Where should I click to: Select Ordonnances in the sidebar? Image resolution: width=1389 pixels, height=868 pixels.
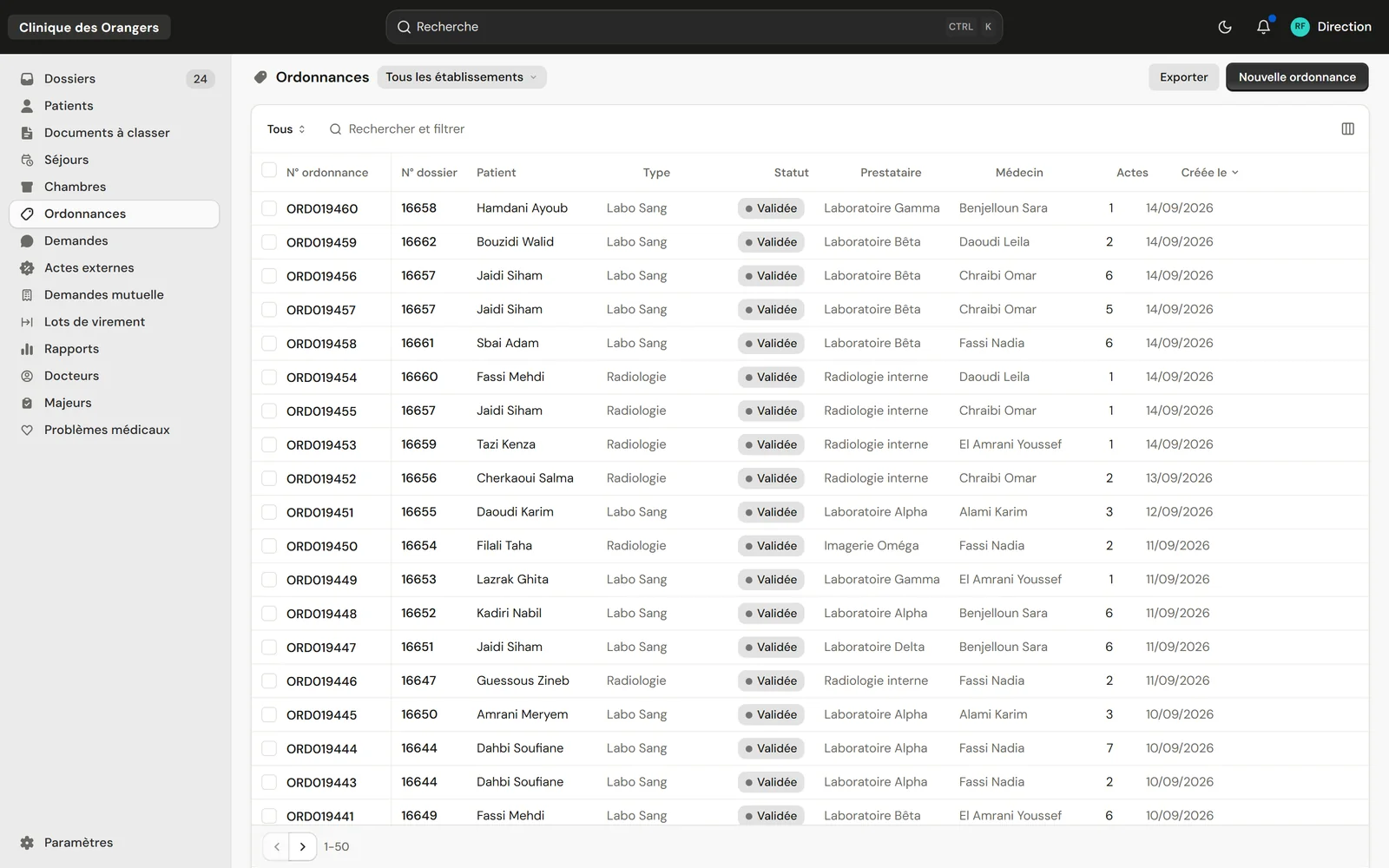[114, 214]
